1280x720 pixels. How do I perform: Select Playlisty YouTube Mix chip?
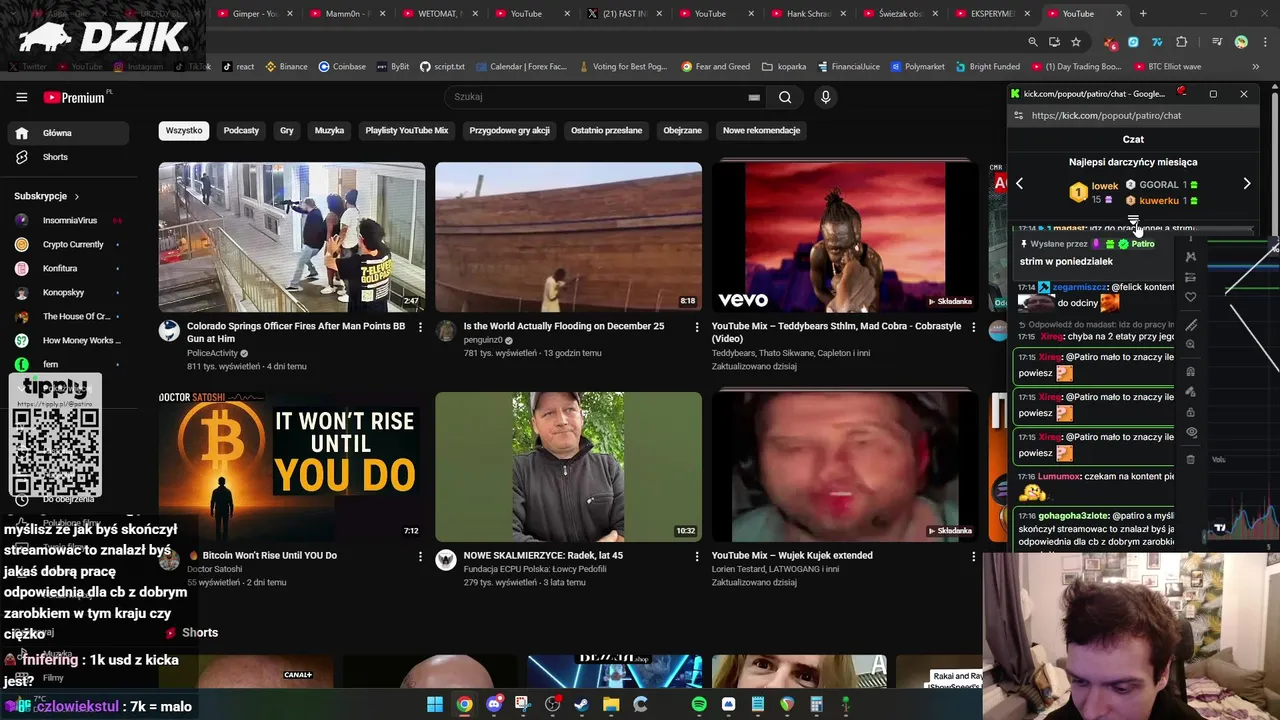pyautogui.click(x=407, y=130)
